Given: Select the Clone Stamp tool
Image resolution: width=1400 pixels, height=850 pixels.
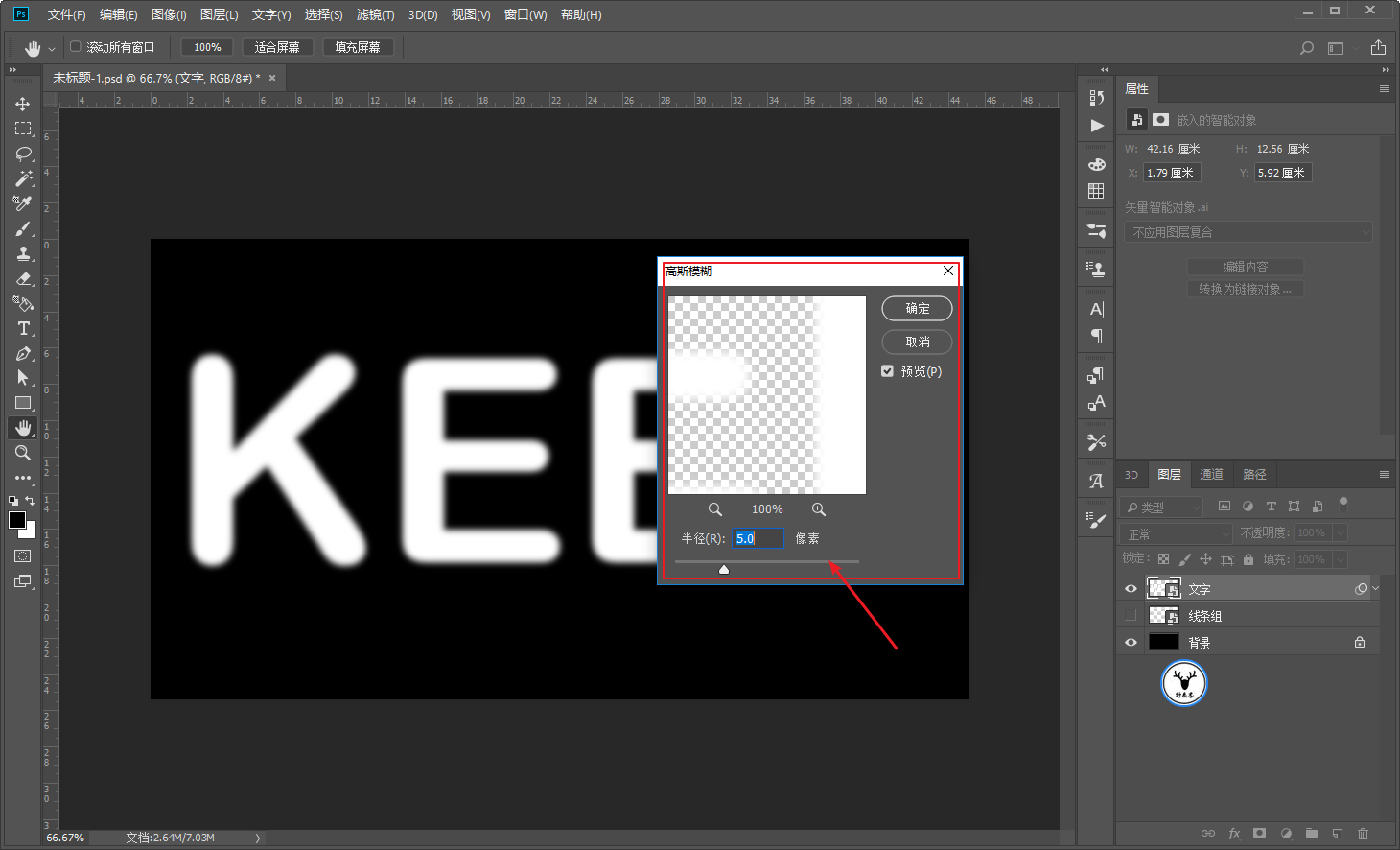Looking at the screenshot, I should [23, 253].
